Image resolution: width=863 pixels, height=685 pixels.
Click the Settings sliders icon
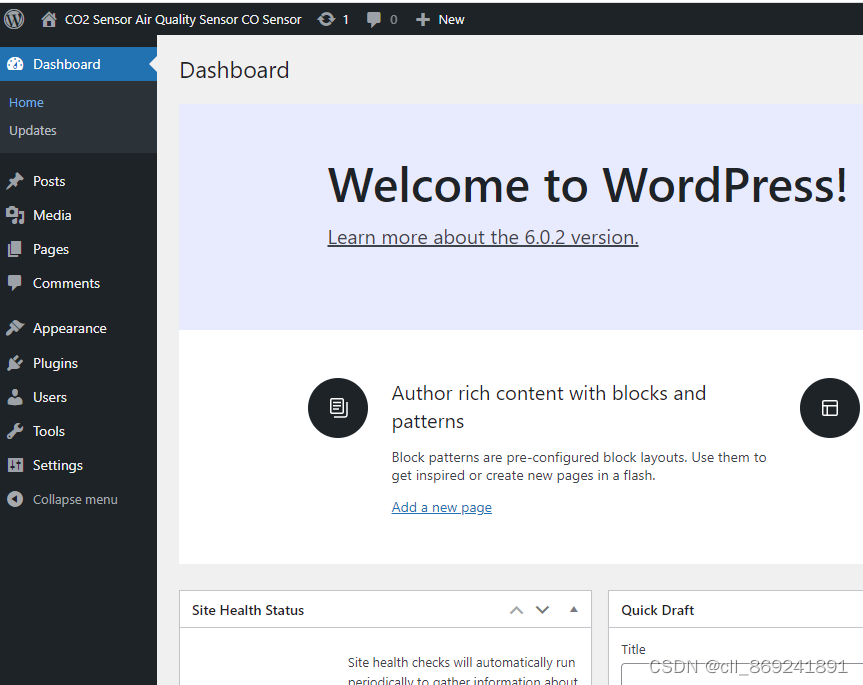click(x=15, y=465)
